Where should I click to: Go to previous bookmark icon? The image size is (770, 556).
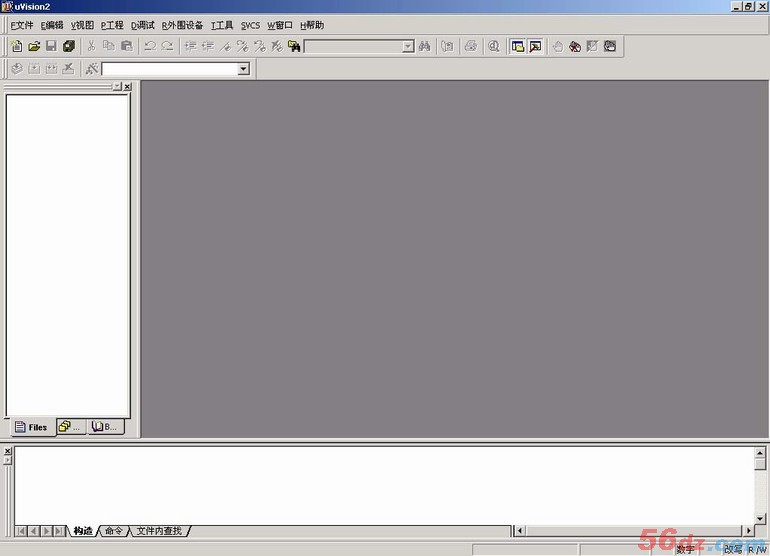click(x=260, y=46)
